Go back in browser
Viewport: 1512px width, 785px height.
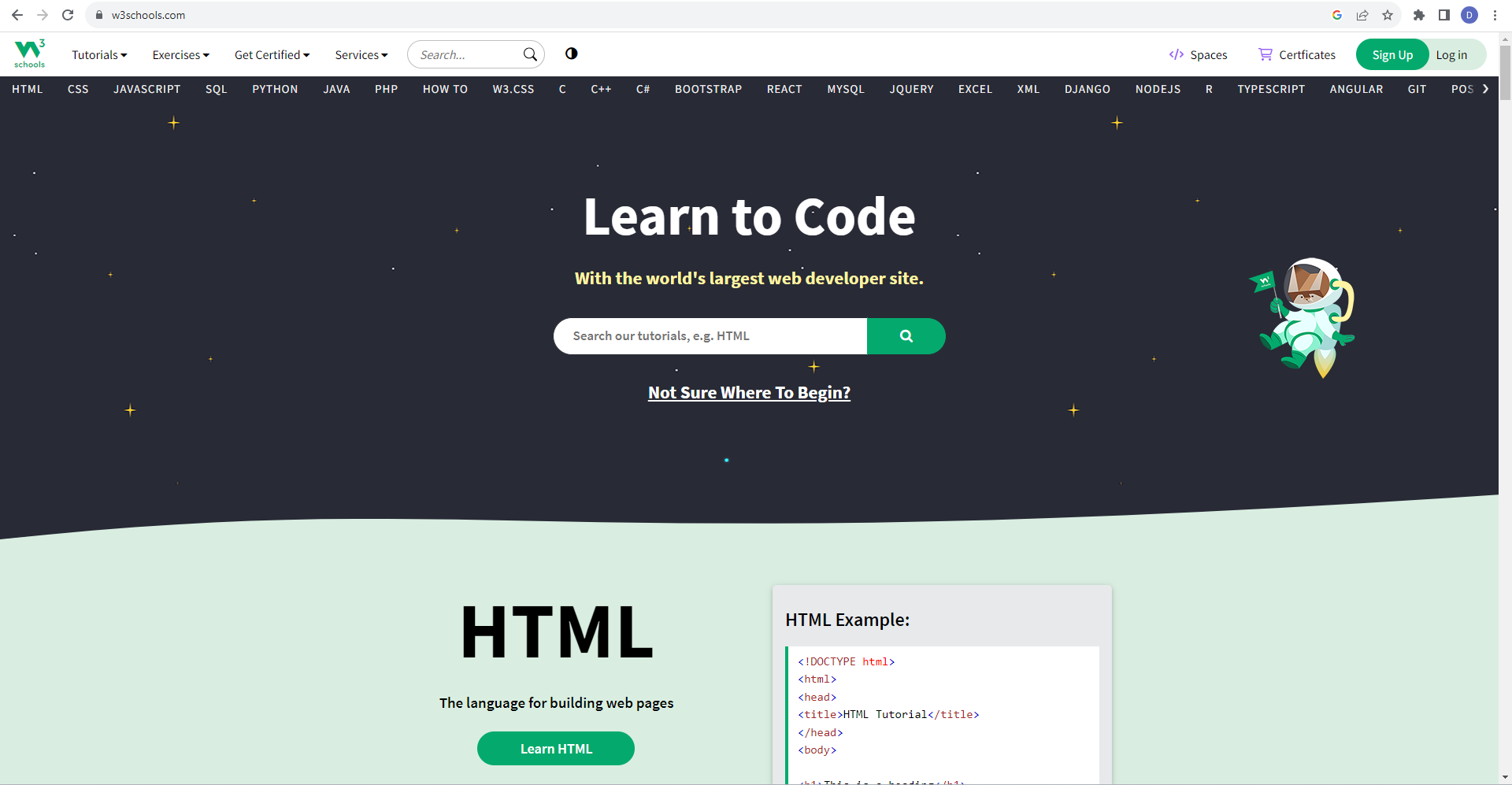(x=17, y=15)
